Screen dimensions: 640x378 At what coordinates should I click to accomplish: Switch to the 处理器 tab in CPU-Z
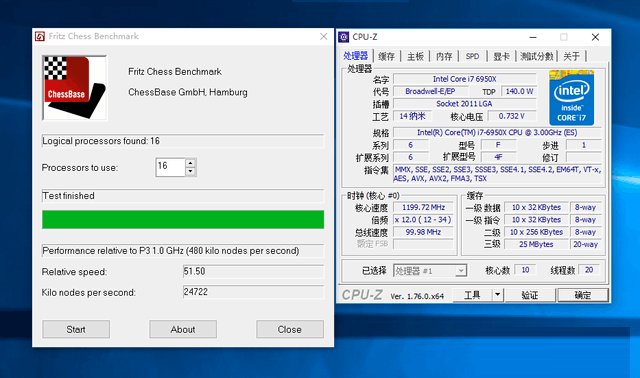pyautogui.click(x=356, y=56)
